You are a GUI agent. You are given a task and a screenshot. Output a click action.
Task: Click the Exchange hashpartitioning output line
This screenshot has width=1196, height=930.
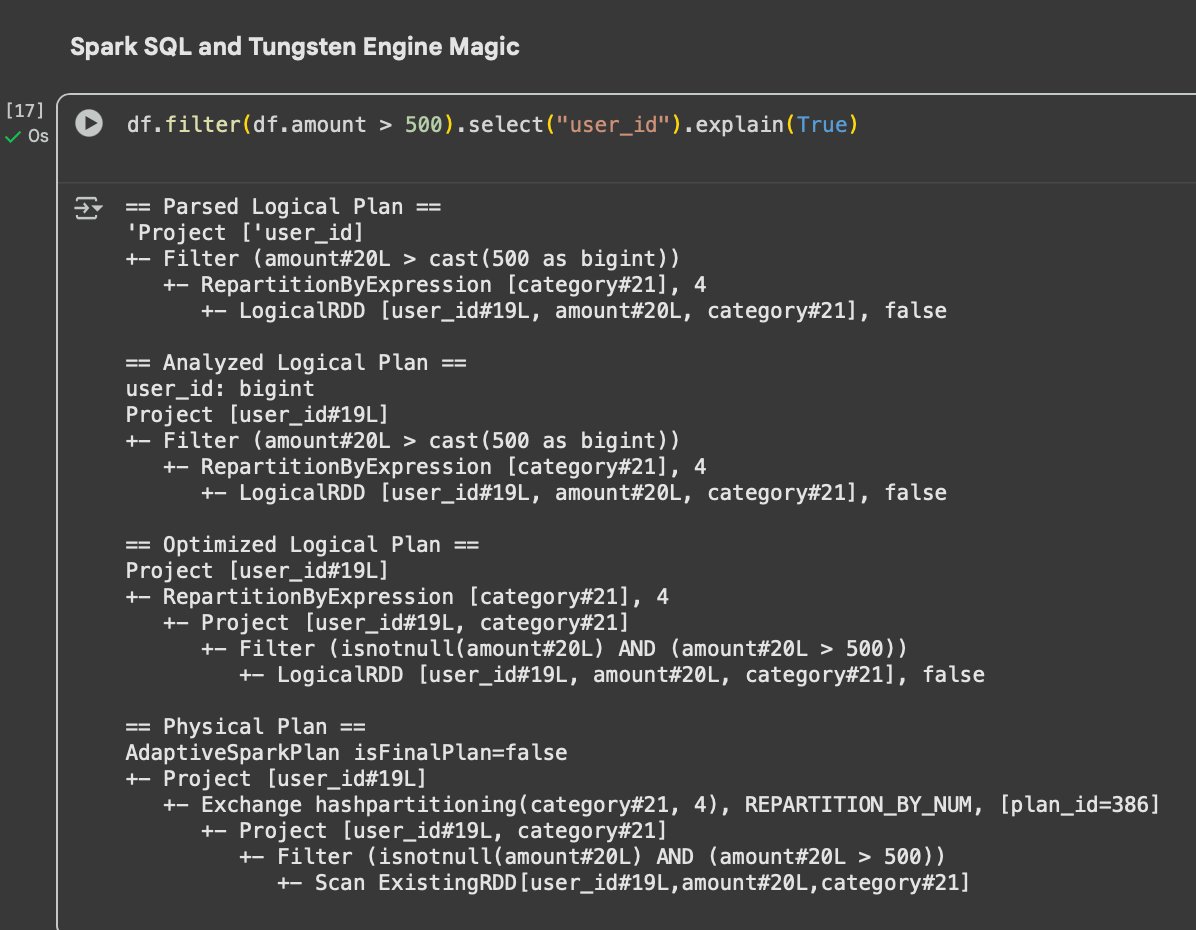tap(680, 805)
